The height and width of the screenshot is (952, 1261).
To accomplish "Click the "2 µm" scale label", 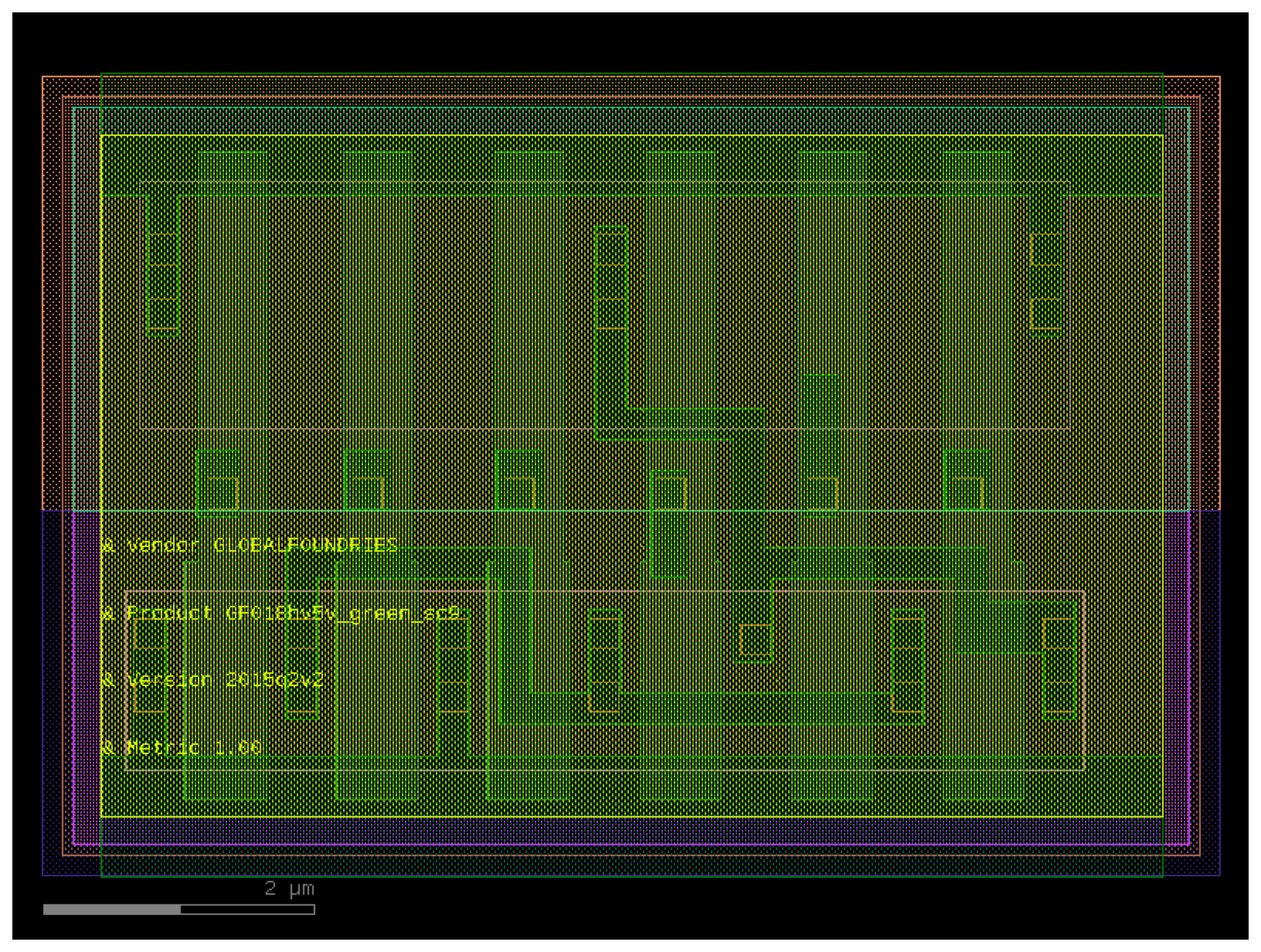I will click(289, 889).
